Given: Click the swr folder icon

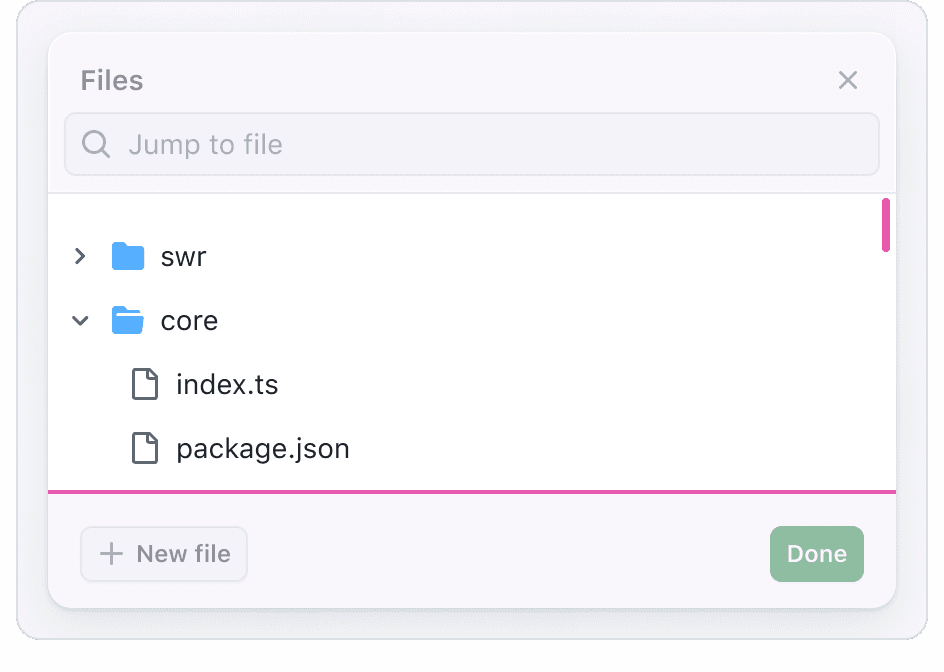Looking at the screenshot, I should pyautogui.click(x=128, y=257).
